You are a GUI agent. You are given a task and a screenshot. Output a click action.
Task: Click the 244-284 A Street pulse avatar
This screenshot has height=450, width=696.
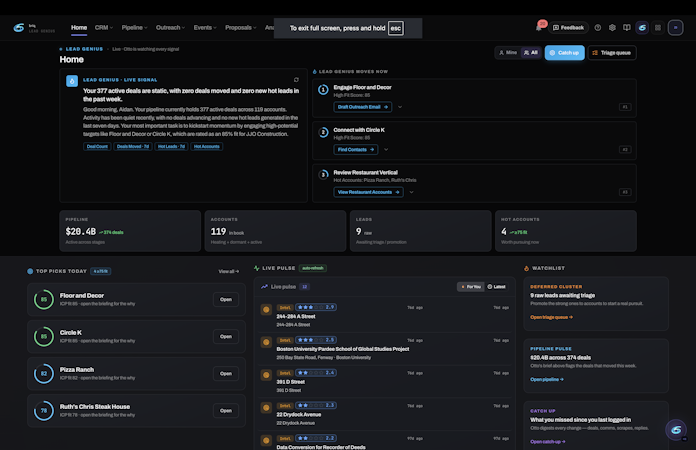[266, 310]
